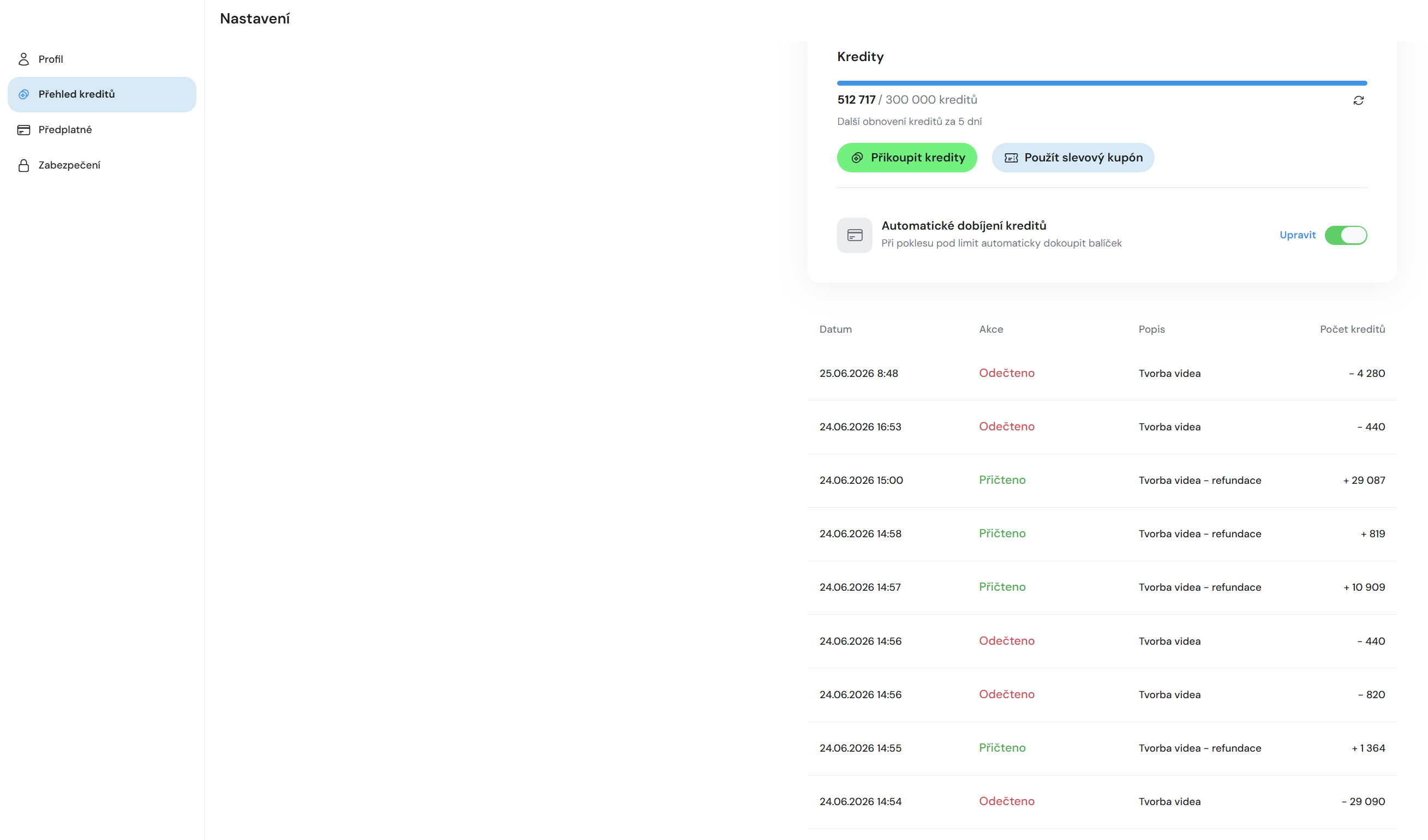1428x840 pixels.
Task: Click Přičteno in the 24.06.2026 15:00 row
Action: (1002, 480)
